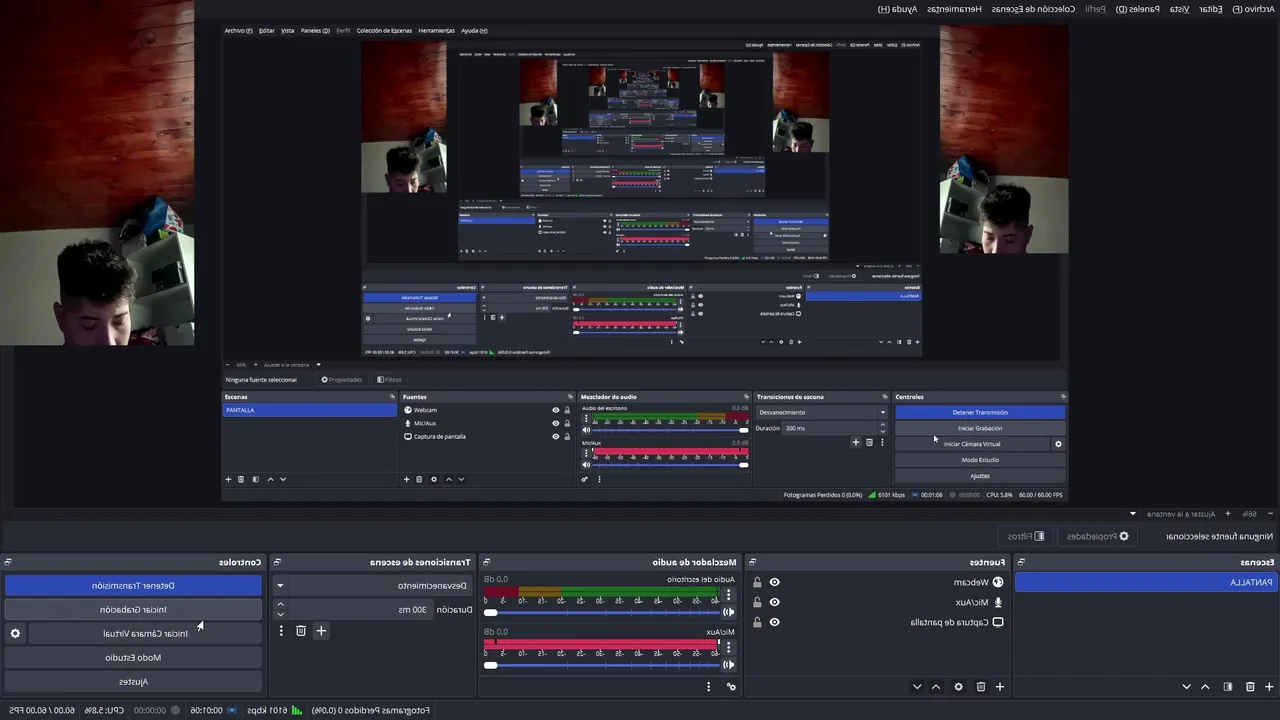Delete selected scene with Escenas trash icon

[1250, 687]
